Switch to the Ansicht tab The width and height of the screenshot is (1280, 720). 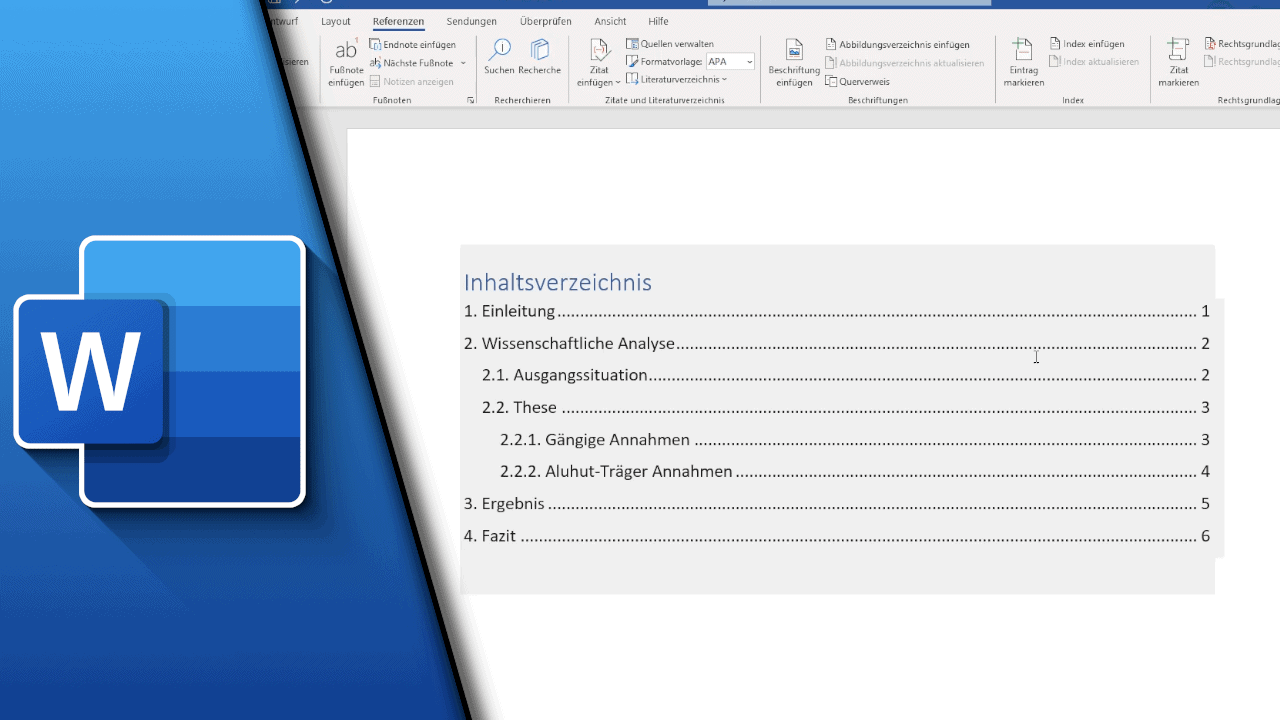coord(610,21)
